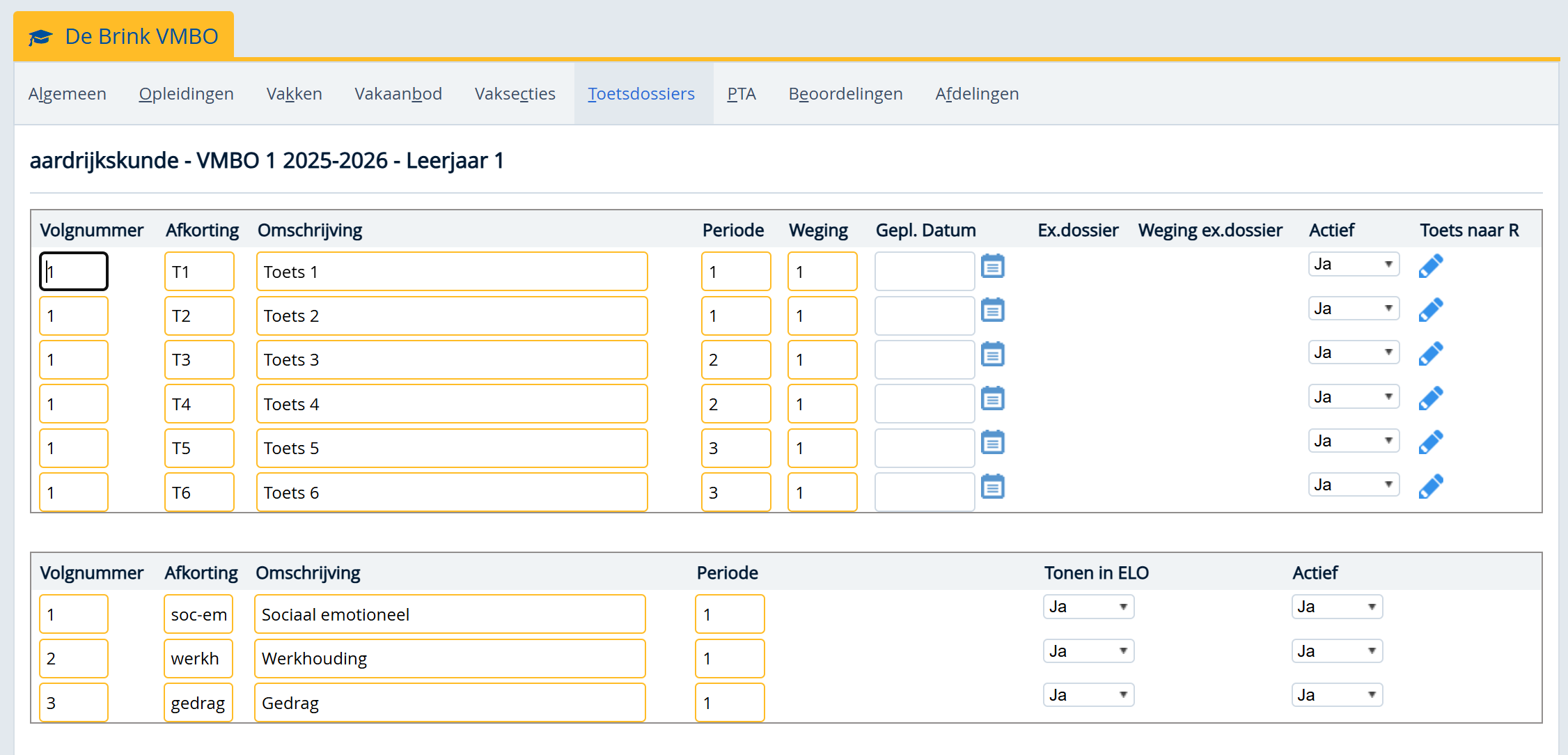Expand Tonen in ELO dropdown for Sociaal emotioneel
This screenshot has height=755, width=1568.
click(1088, 607)
